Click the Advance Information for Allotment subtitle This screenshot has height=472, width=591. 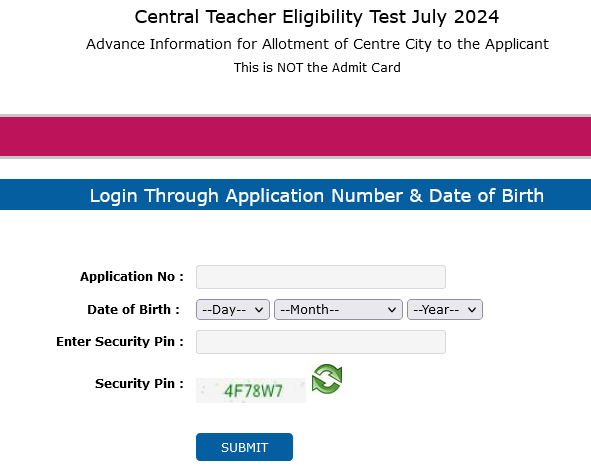pyautogui.click(x=317, y=44)
